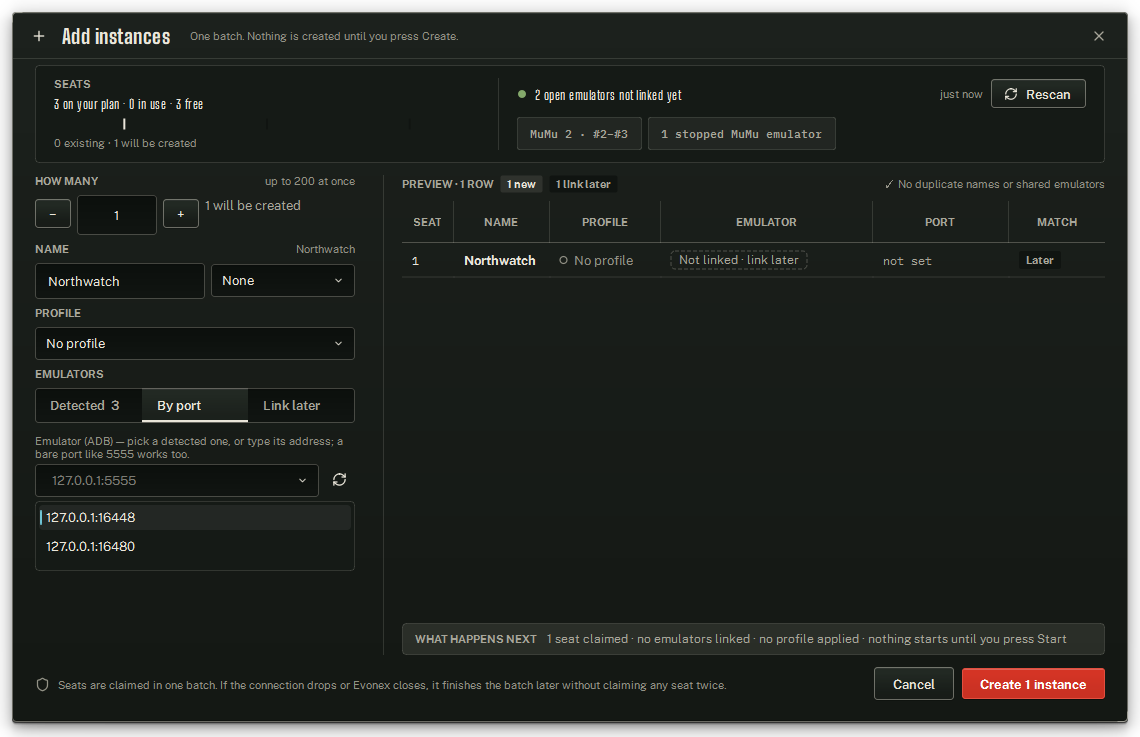Screen dimensions: 1140x737
Task: Switch to the Detected 3 emulator tab
Action: point(89,406)
